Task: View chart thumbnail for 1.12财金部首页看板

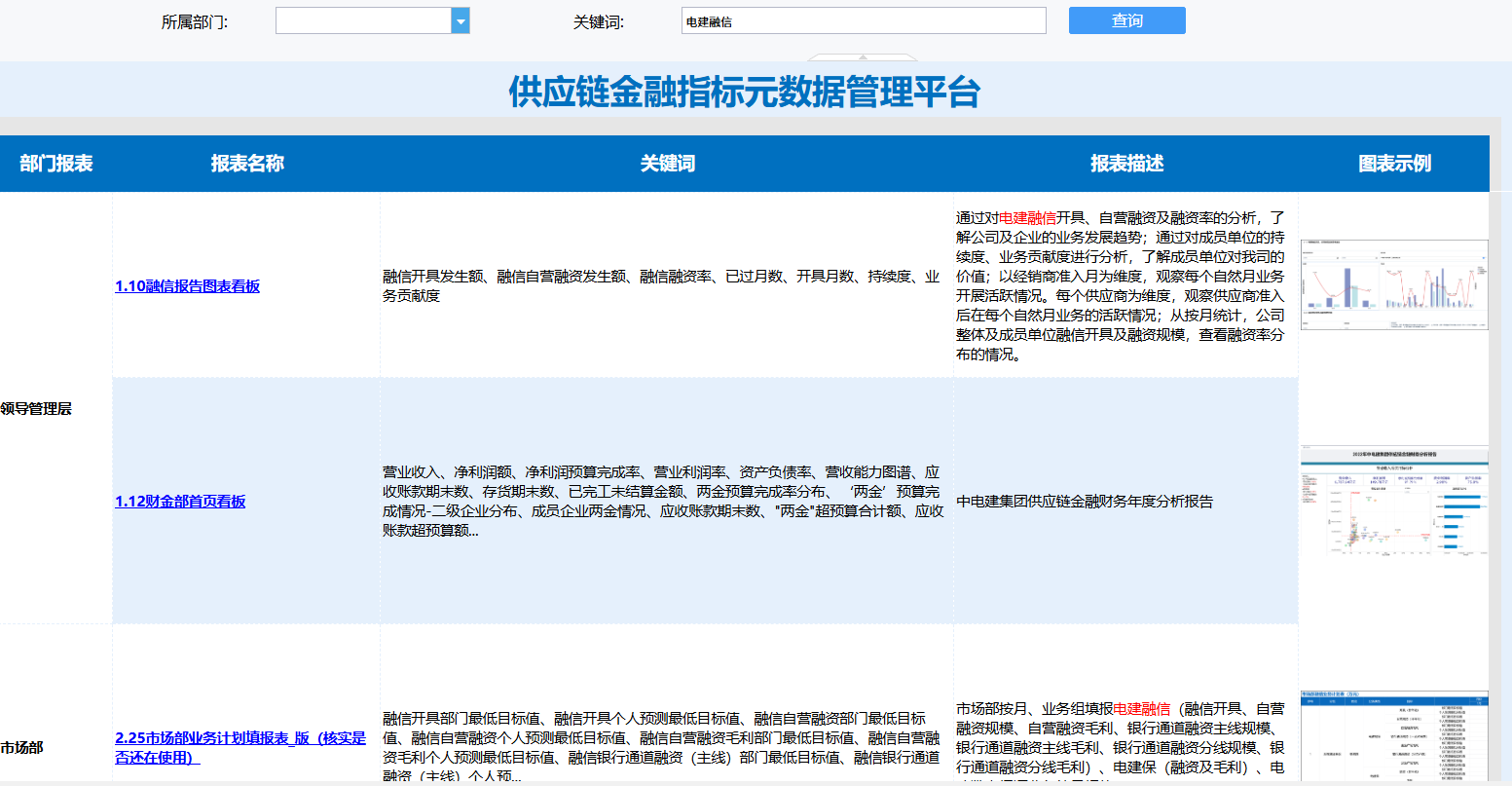Action: (1394, 502)
